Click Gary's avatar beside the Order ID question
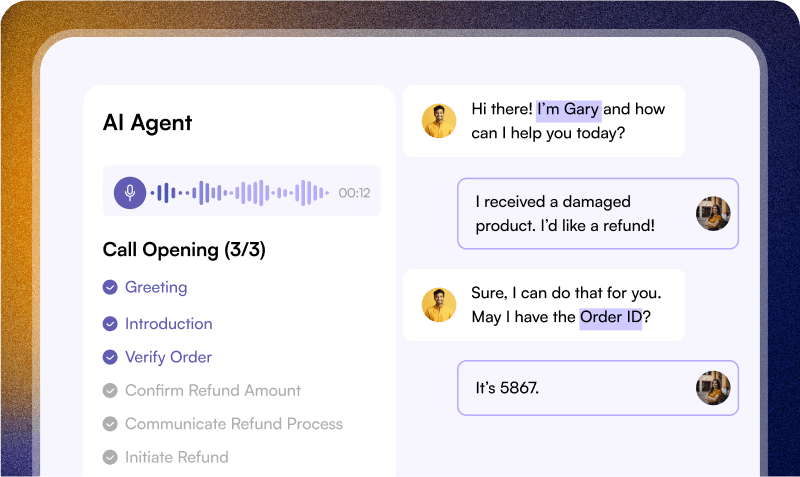 (439, 305)
